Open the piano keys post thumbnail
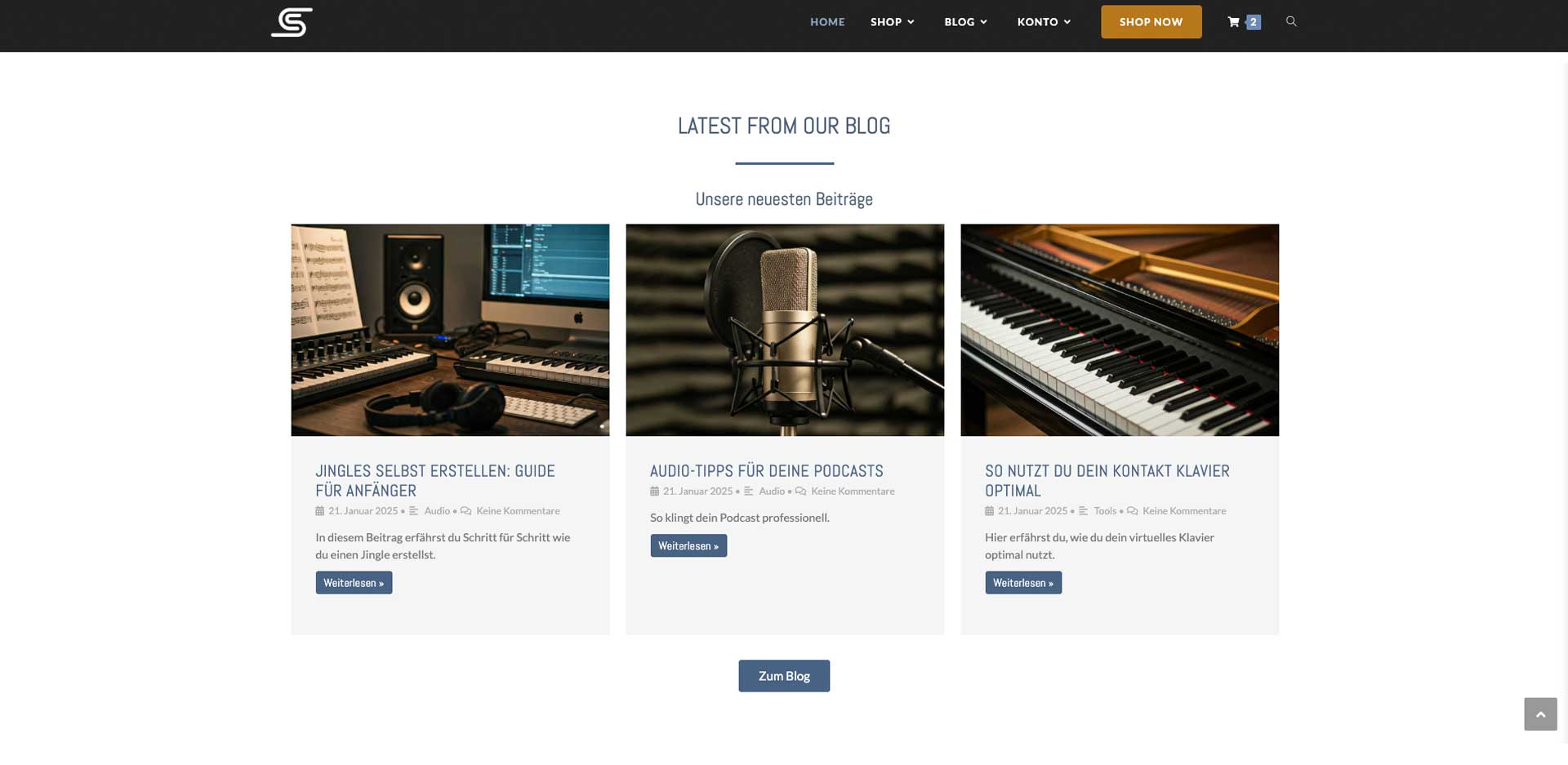1568x765 pixels. click(1120, 330)
